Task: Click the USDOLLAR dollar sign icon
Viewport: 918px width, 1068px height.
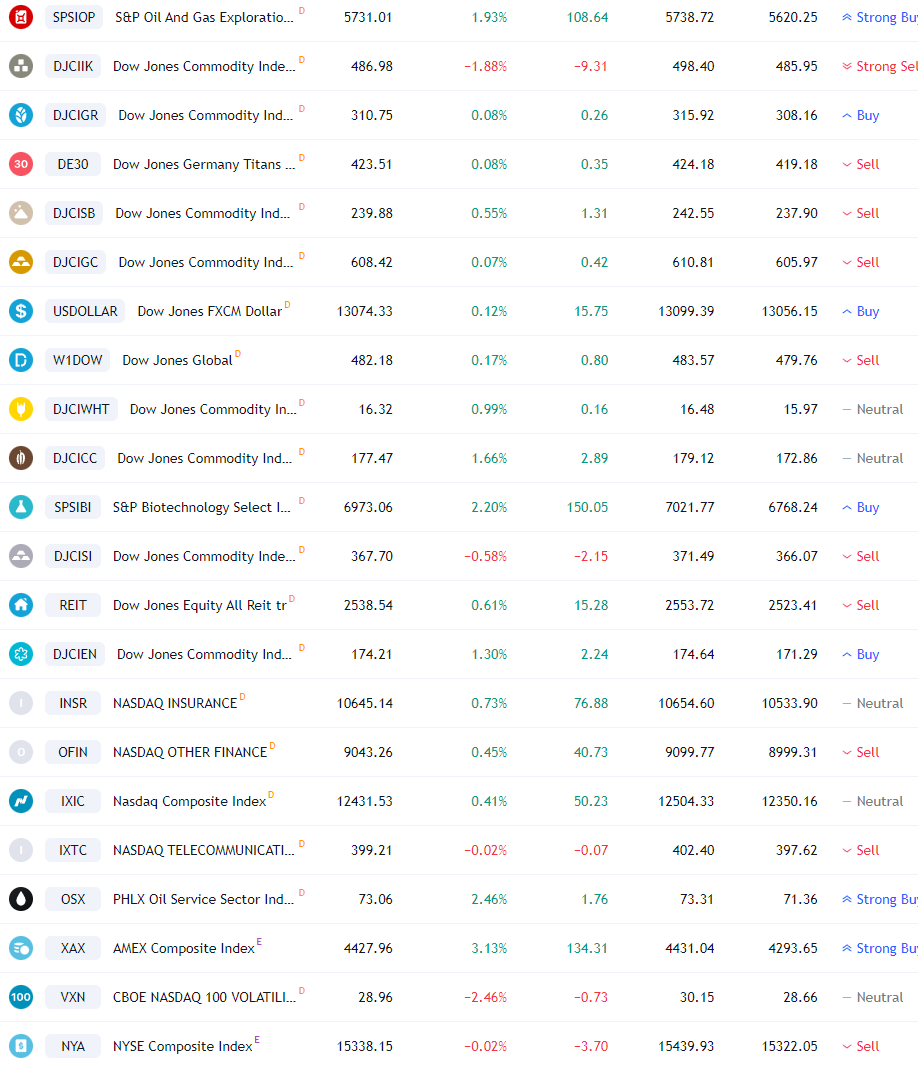Action: pos(21,311)
